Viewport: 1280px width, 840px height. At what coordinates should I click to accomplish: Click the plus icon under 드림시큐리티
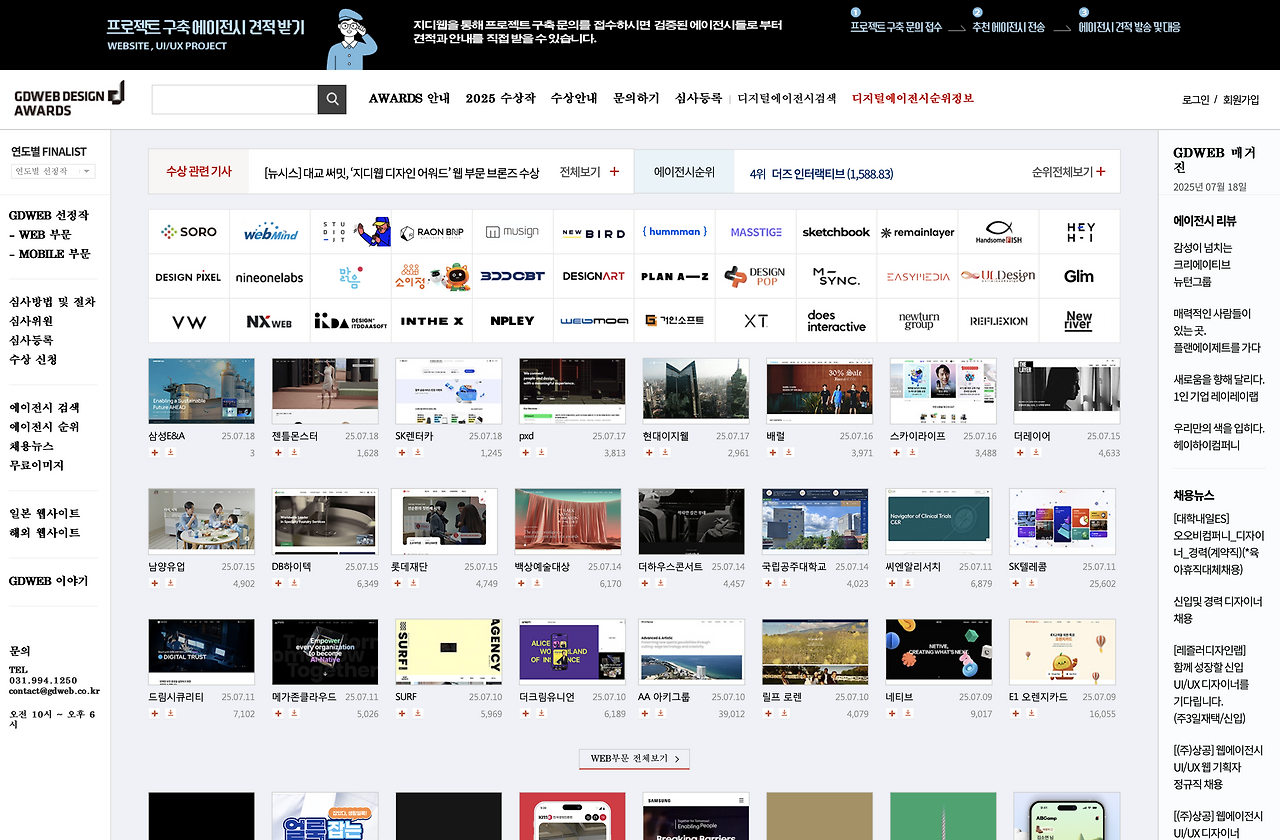[154, 713]
